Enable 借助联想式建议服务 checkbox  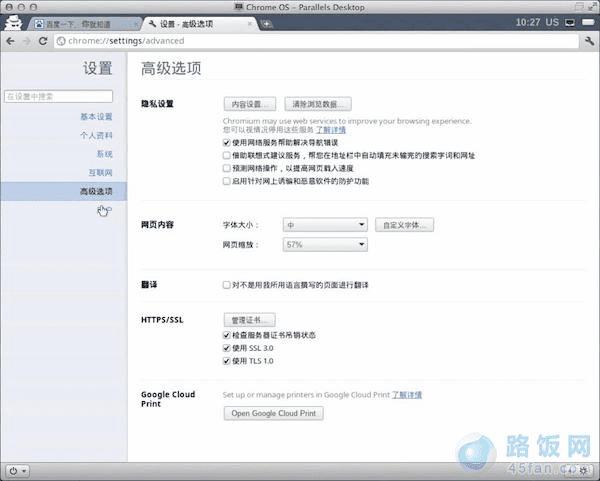click(x=227, y=155)
